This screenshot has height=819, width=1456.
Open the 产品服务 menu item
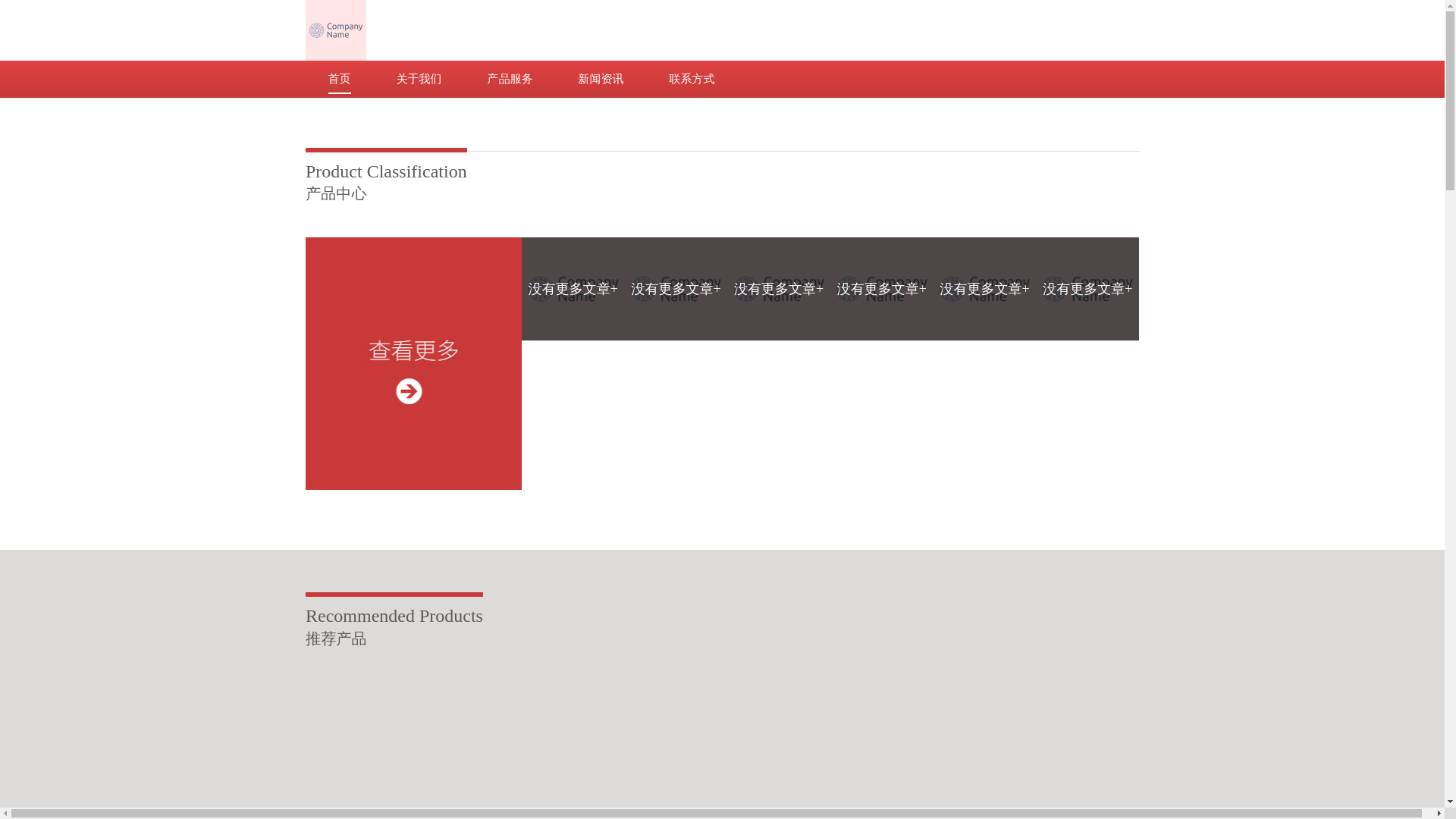[x=510, y=79]
